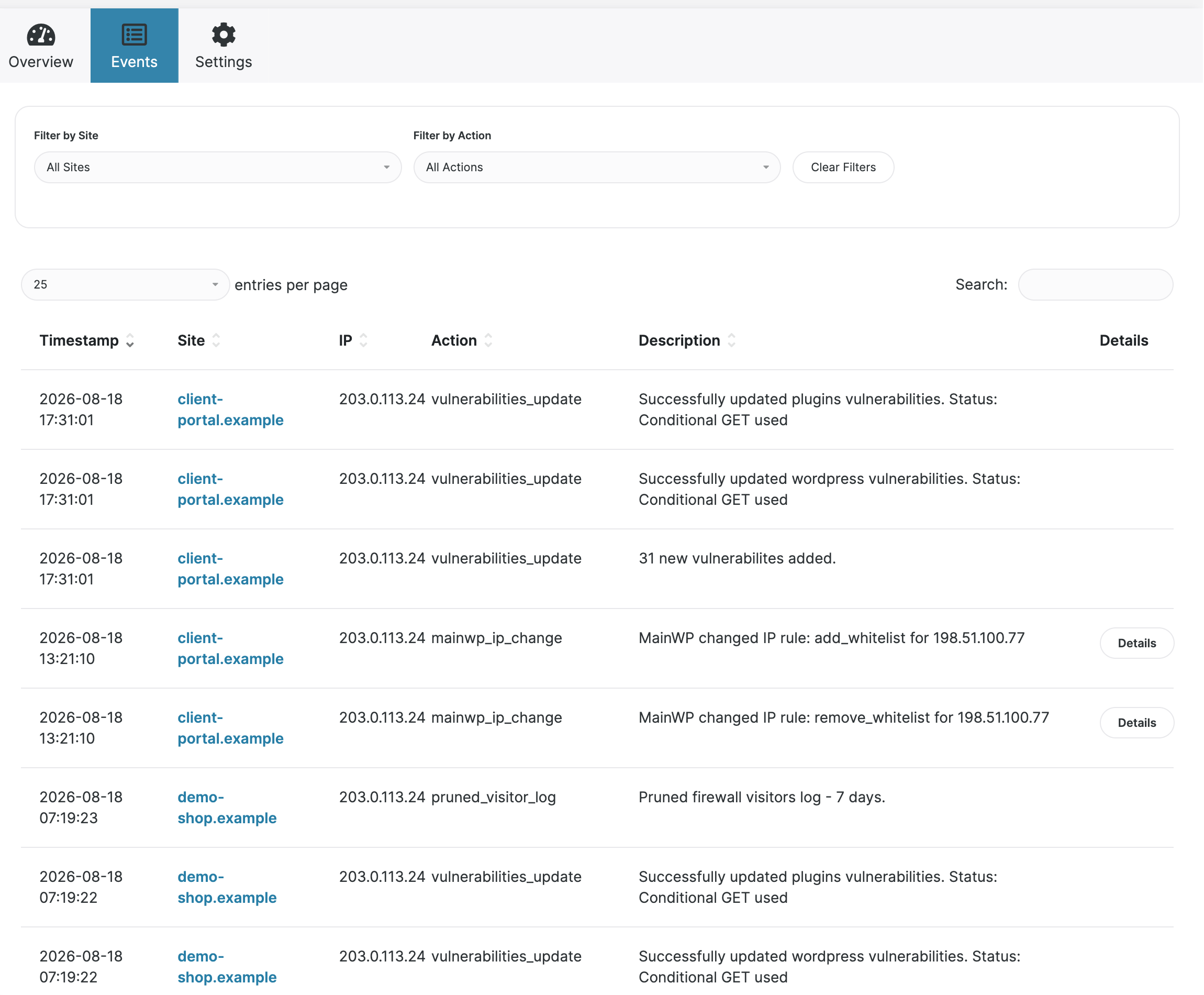Image resolution: width=1204 pixels, height=995 pixels.
Task: Open client-portal.example link in add_whitelist row
Action: pos(230,649)
